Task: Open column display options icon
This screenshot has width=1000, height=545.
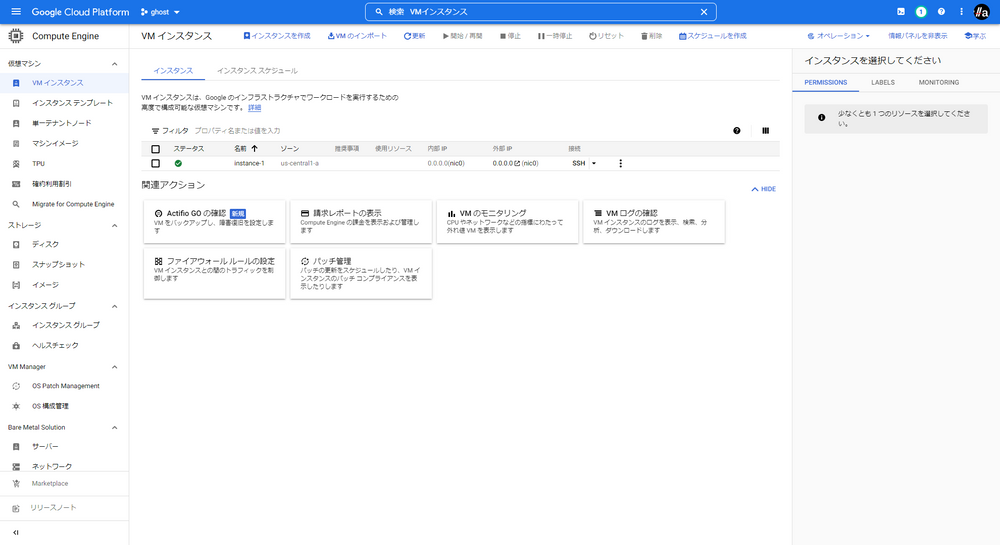Action: [x=765, y=131]
